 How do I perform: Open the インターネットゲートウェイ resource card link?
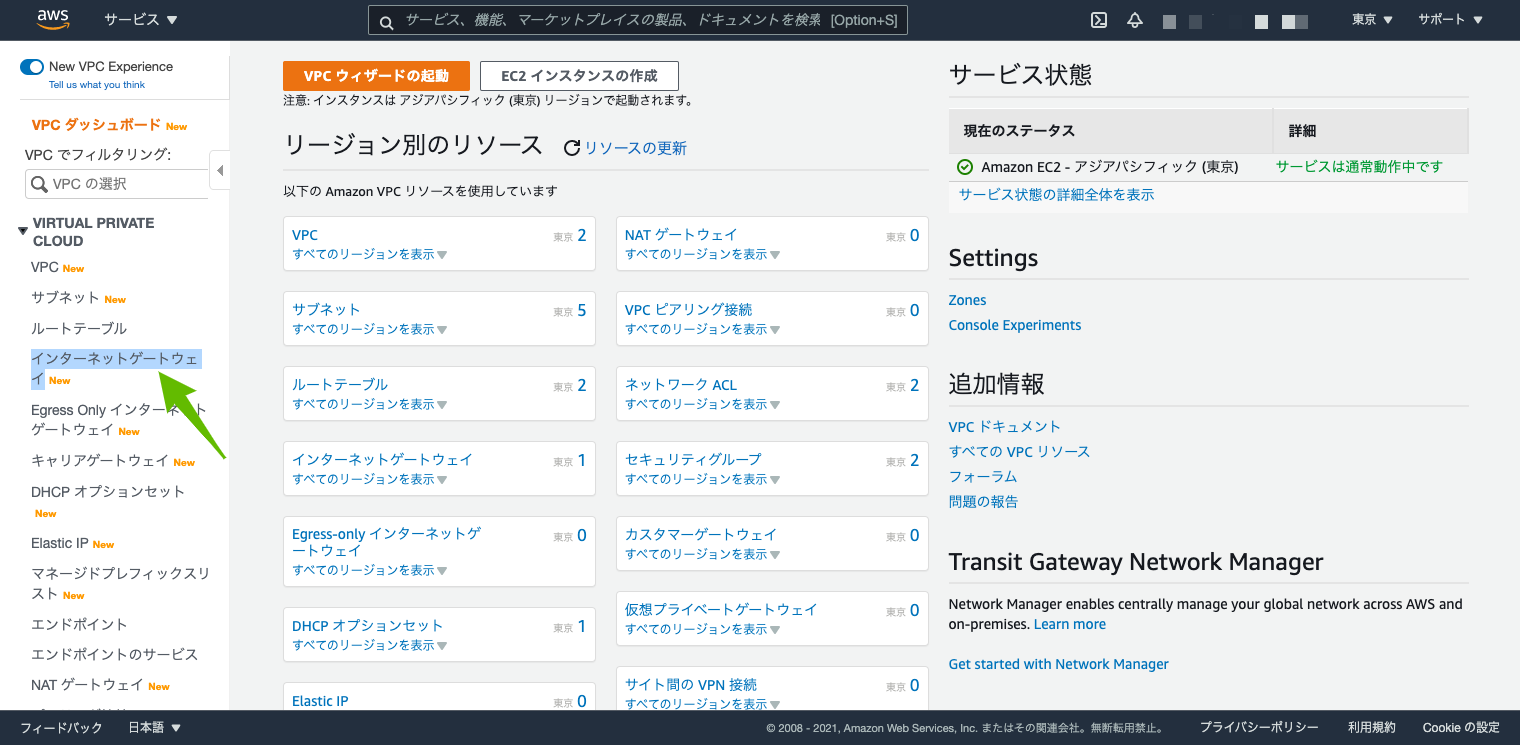(382, 460)
